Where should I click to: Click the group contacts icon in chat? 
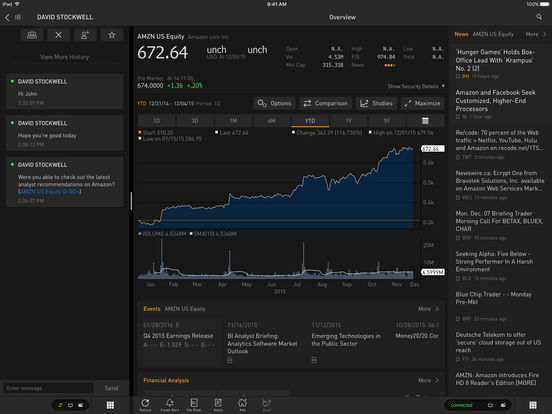(x=32, y=35)
